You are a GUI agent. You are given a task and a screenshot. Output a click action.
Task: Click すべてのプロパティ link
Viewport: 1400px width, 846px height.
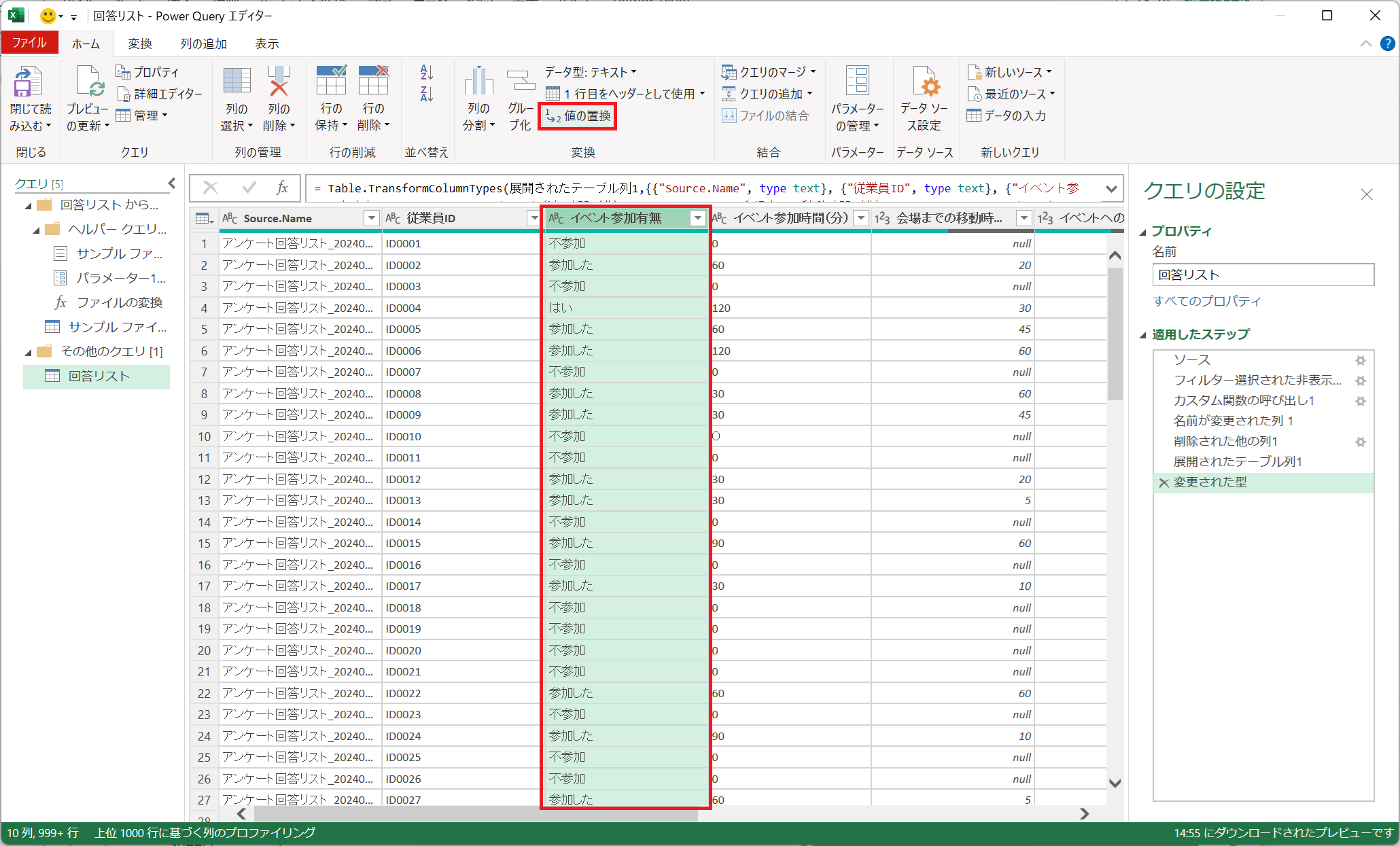(1207, 301)
